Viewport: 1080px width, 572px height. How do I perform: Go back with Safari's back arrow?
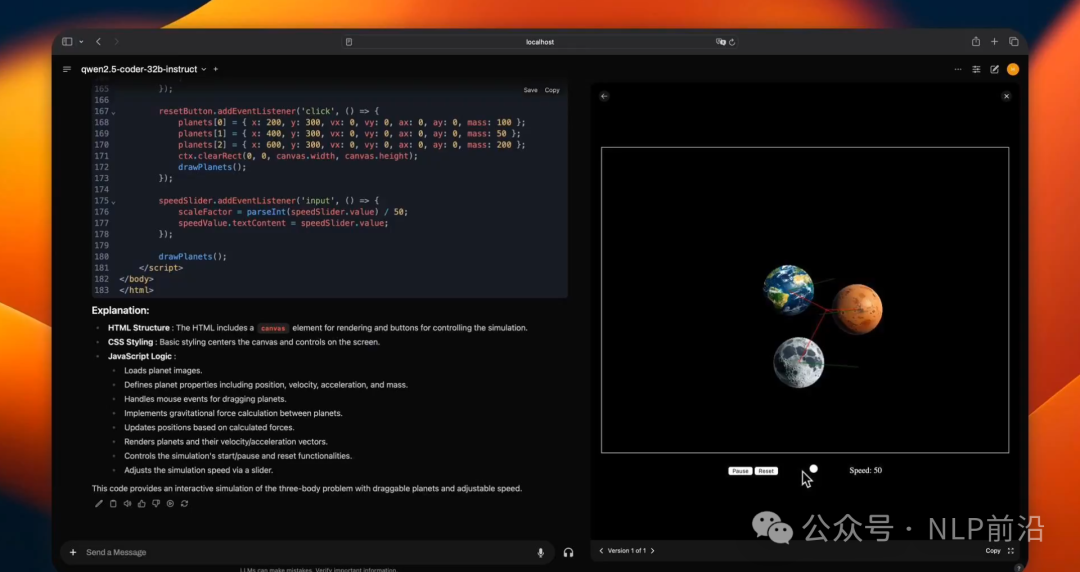point(98,41)
